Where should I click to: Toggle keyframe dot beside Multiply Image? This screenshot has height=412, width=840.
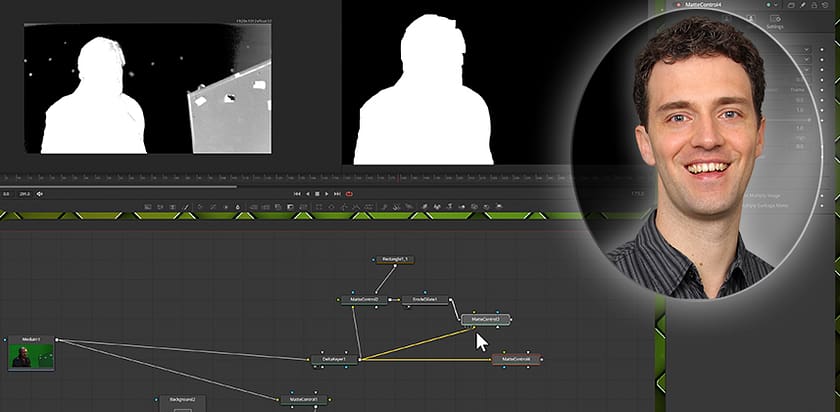[822, 196]
